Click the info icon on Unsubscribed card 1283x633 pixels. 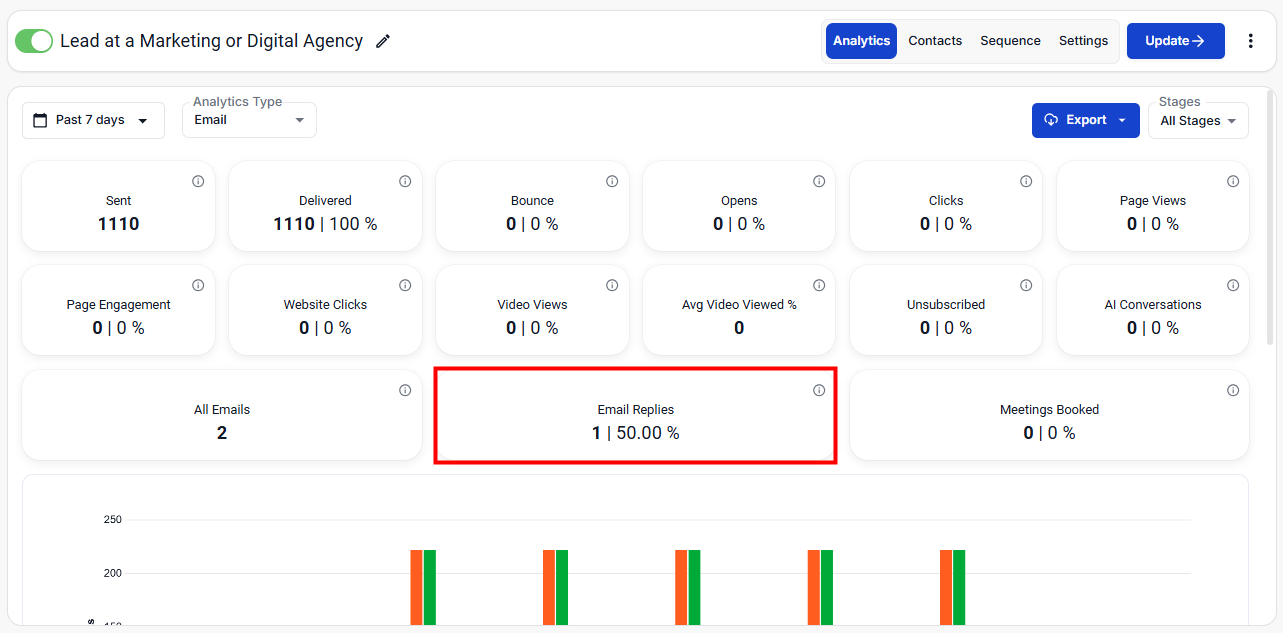click(x=1026, y=285)
